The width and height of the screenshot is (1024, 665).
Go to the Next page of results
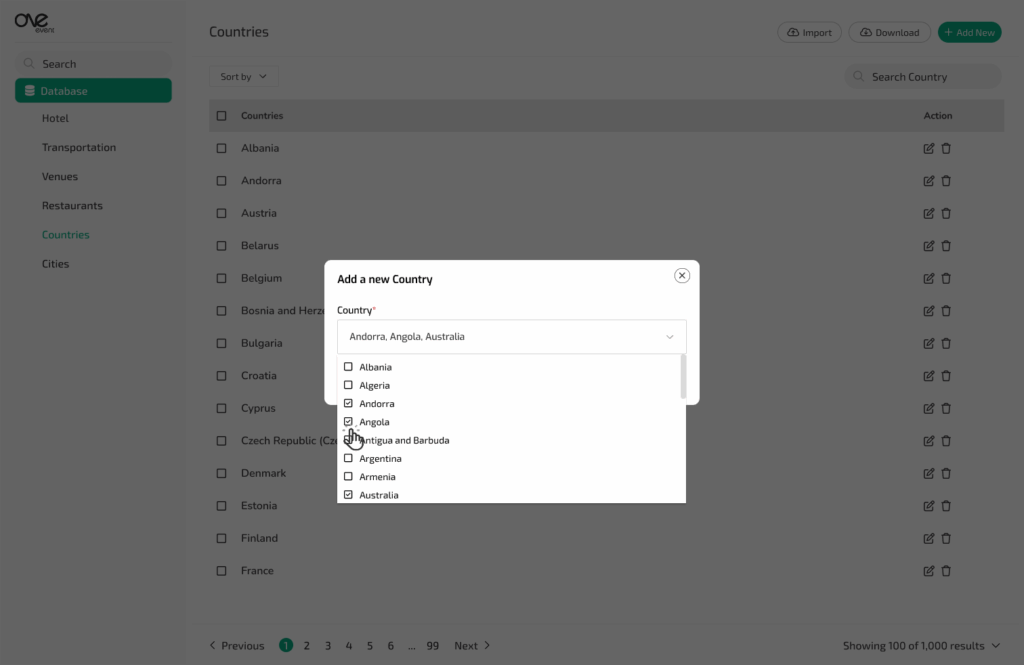point(472,646)
